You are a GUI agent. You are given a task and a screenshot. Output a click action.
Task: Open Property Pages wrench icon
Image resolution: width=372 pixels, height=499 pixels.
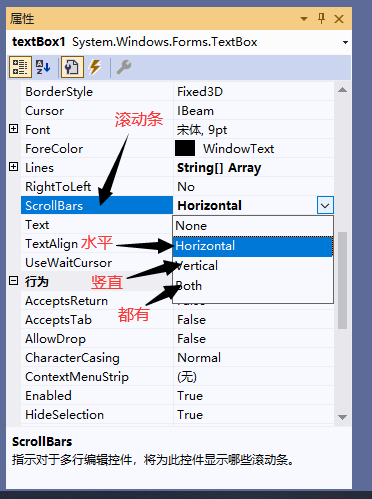pos(124,67)
